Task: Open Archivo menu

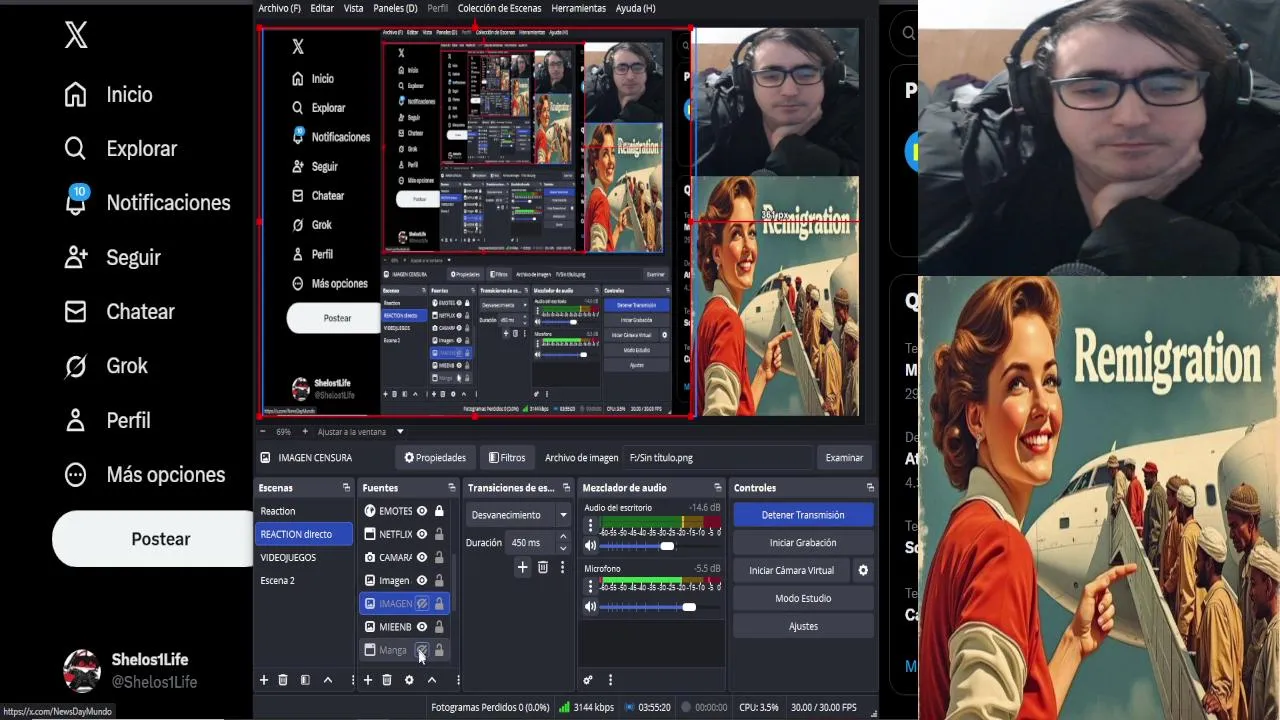Action: [279, 8]
